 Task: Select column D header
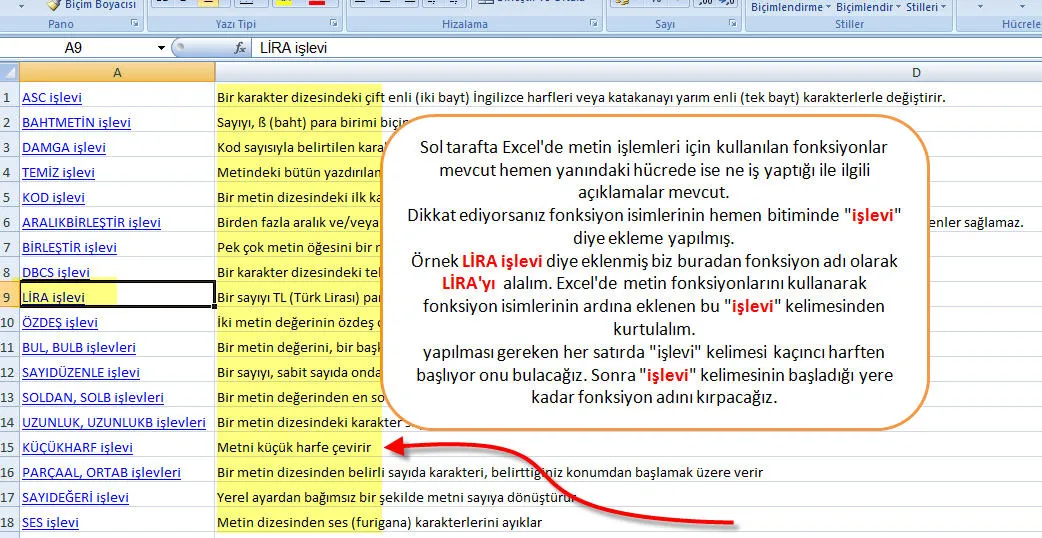(x=915, y=72)
